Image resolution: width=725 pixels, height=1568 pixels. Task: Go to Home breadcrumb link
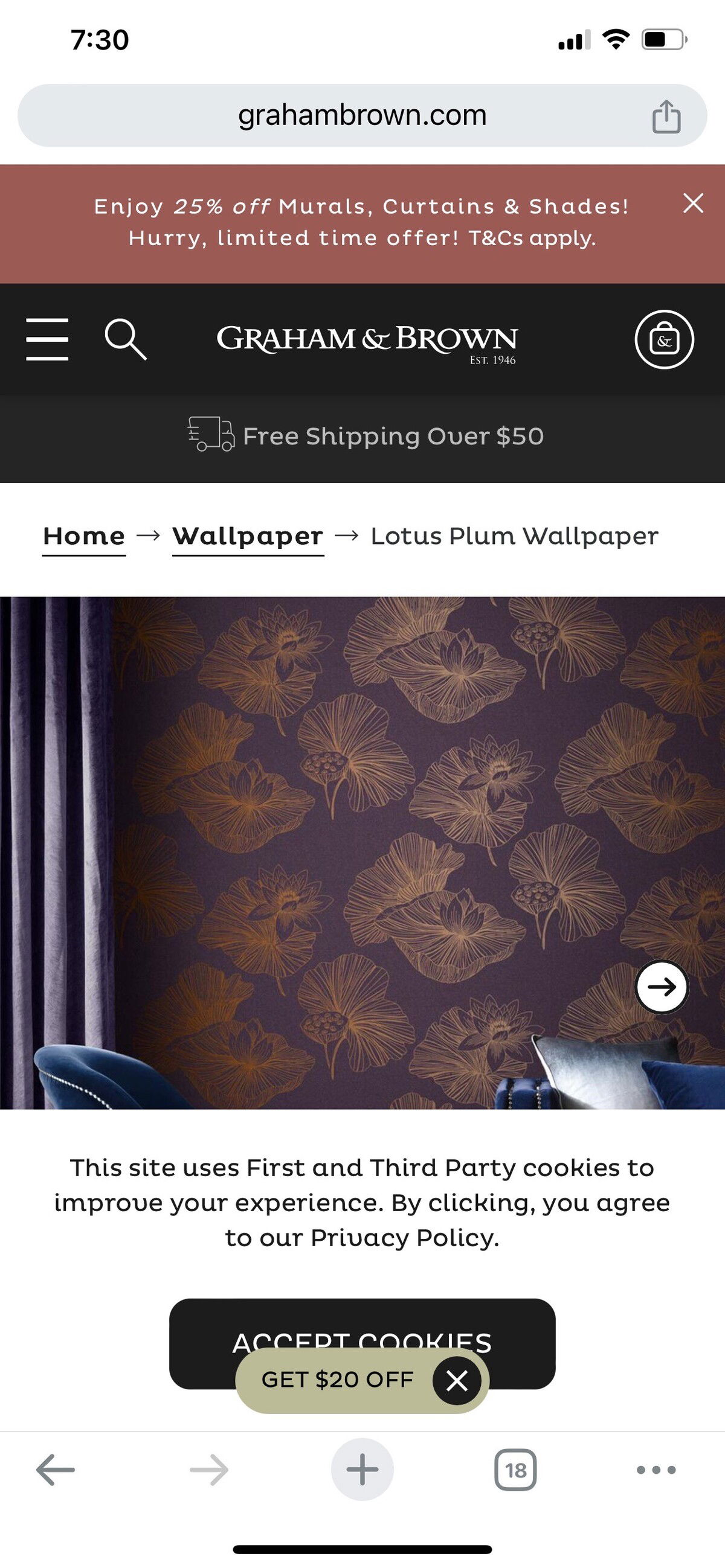click(84, 537)
